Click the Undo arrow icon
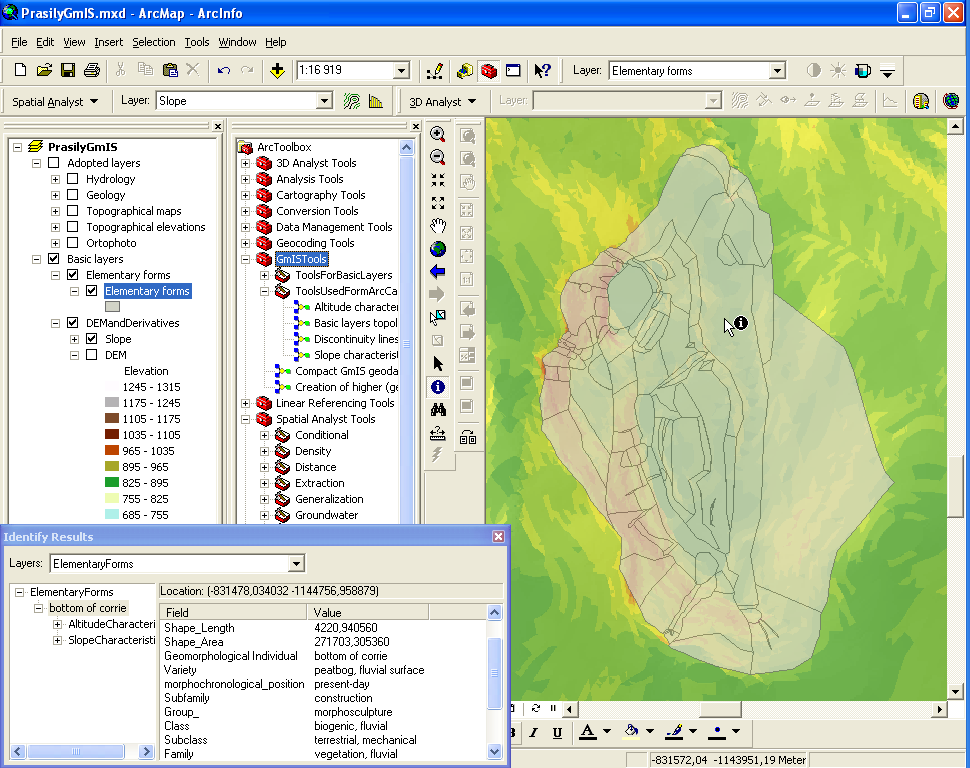The image size is (970, 768). pos(223,70)
